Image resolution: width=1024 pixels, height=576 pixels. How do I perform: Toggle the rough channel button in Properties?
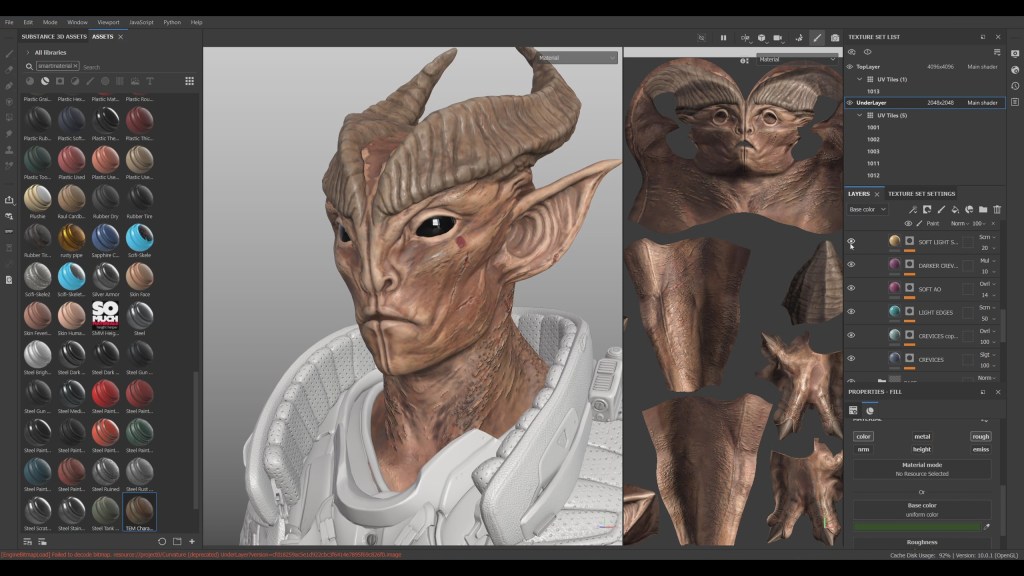981,436
